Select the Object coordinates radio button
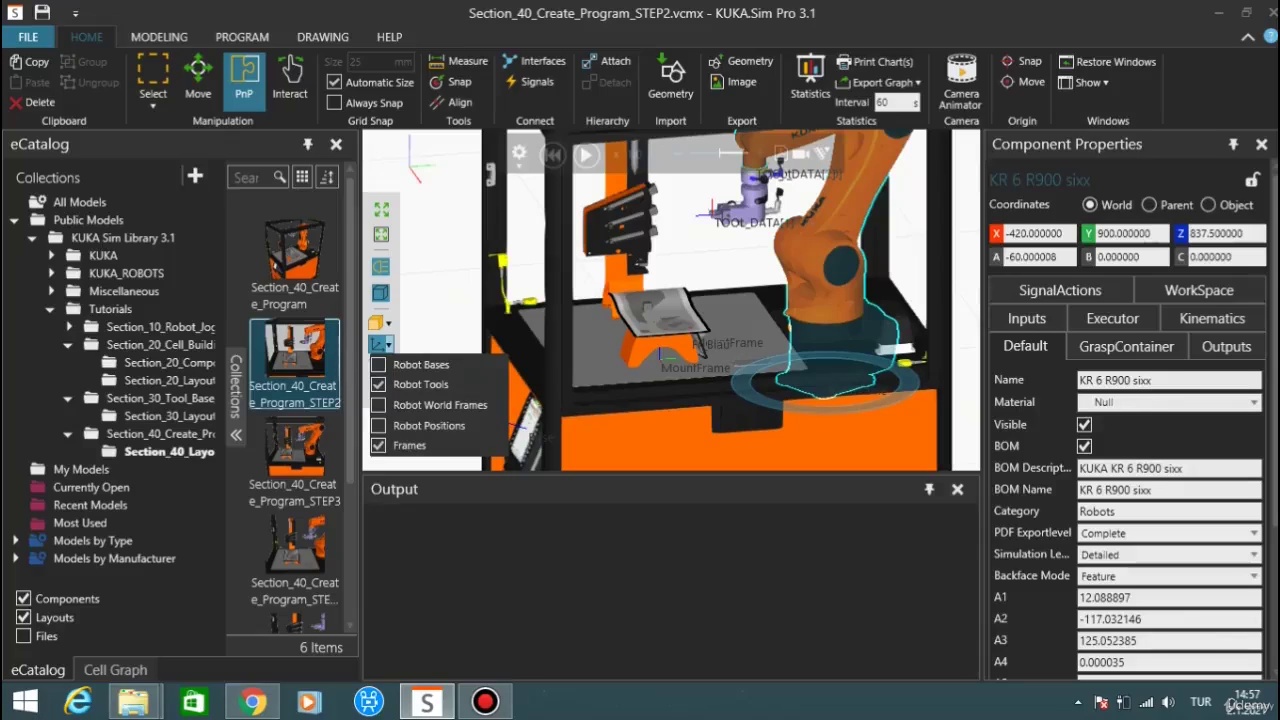The image size is (1280, 720). (x=1208, y=205)
